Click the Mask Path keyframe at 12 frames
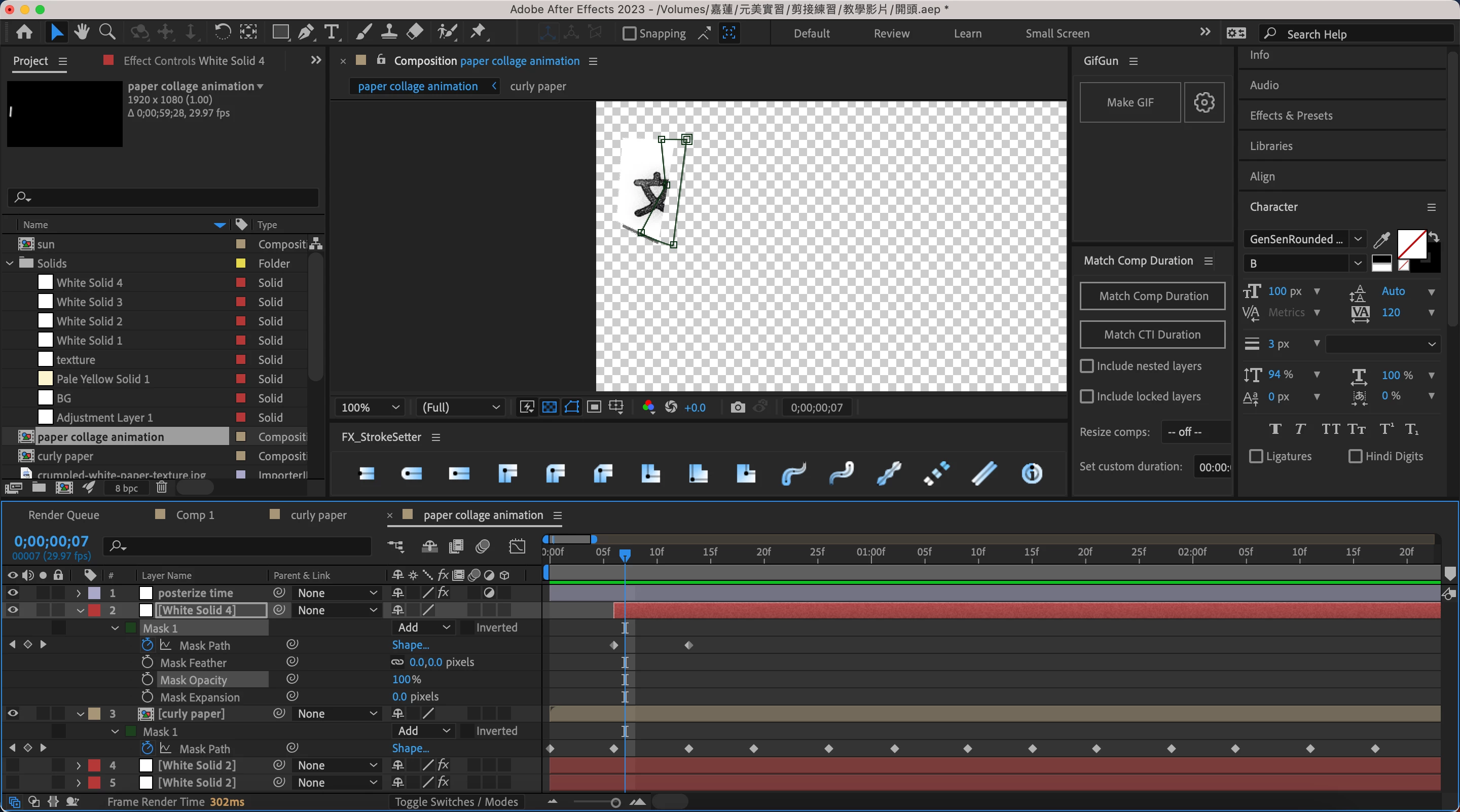Screen dimensions: 1460x812 [688, 645]
